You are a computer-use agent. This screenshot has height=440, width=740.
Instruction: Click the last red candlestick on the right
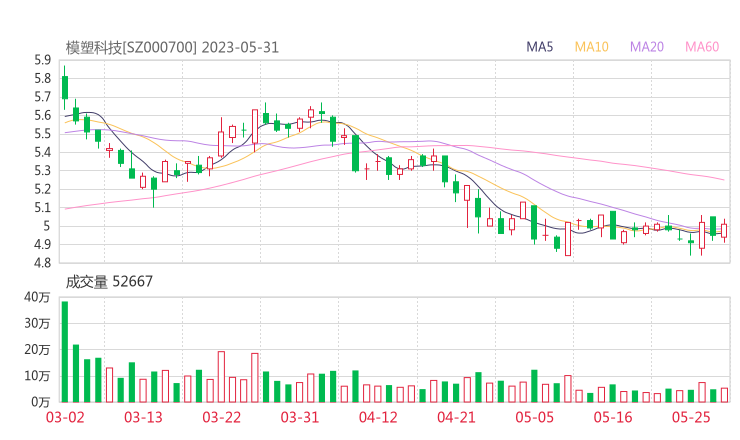[724, 231]
